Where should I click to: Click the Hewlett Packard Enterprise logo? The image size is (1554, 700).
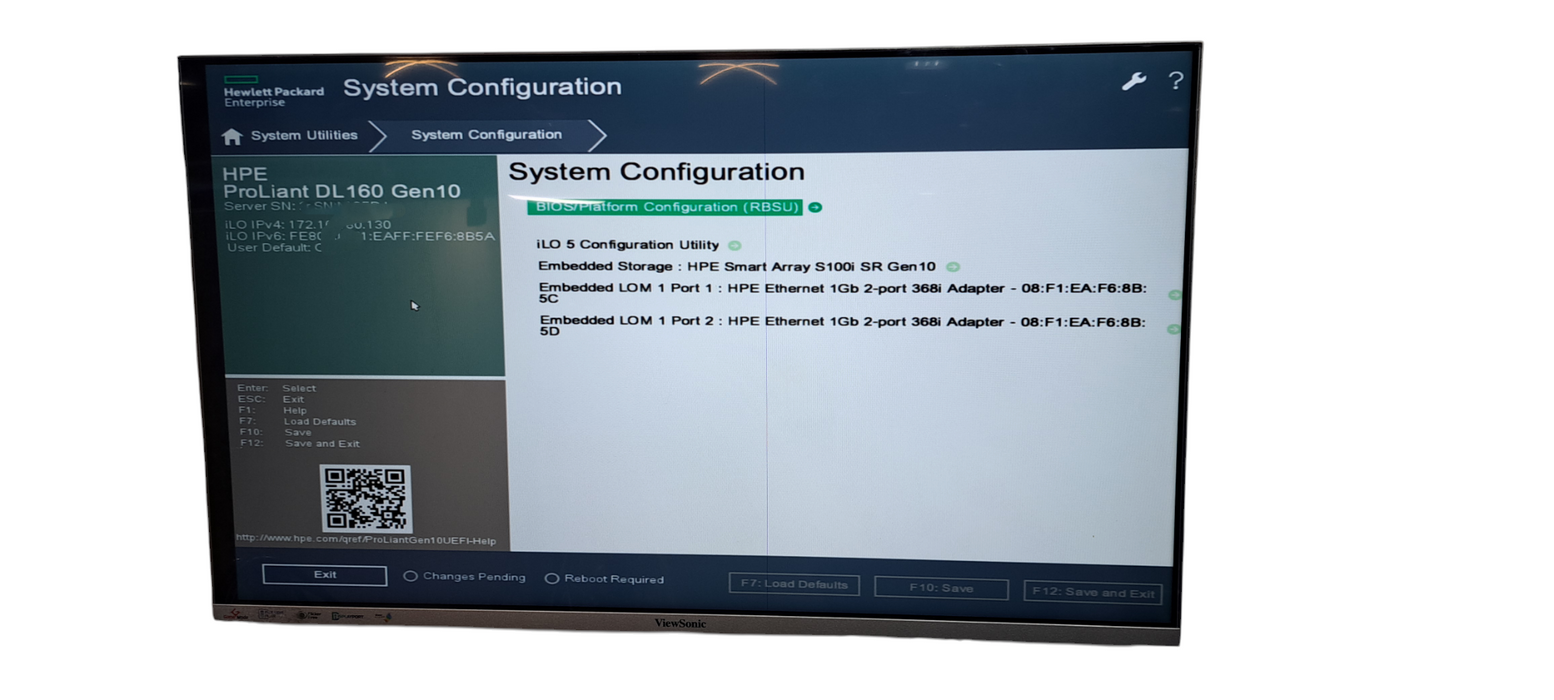pos(273,91)
